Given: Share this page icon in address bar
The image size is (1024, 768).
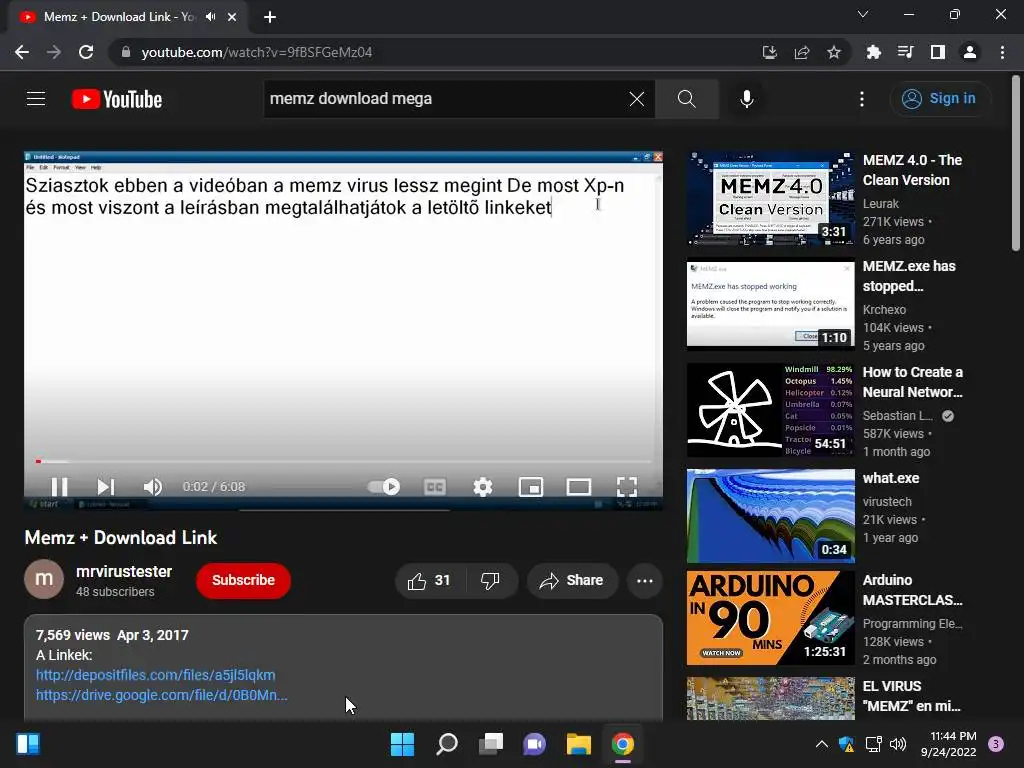Looking at the screenshot, I should (x=802, y=52).
